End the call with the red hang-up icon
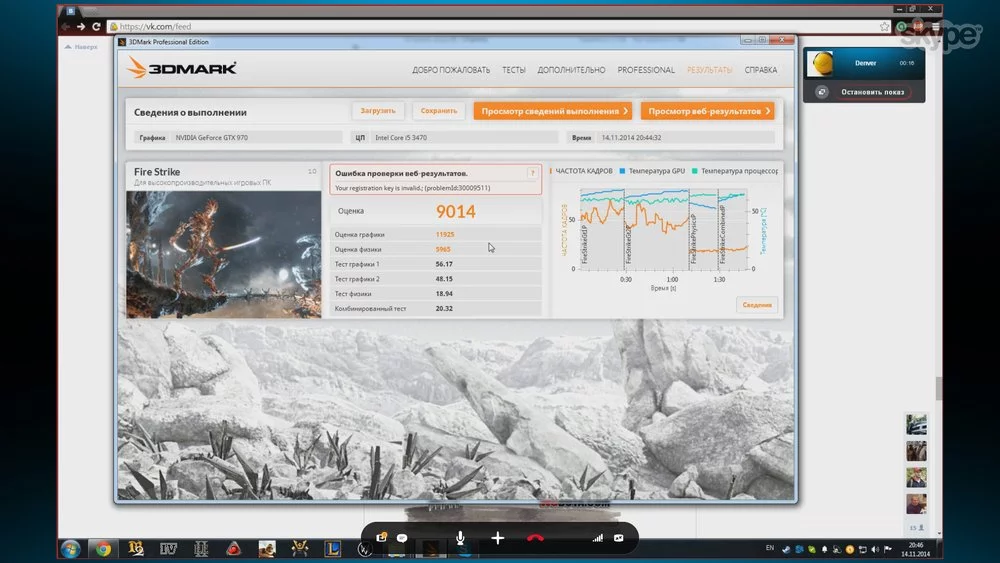This screenshot has height=563, width=1000. click(x=535, y=538)
